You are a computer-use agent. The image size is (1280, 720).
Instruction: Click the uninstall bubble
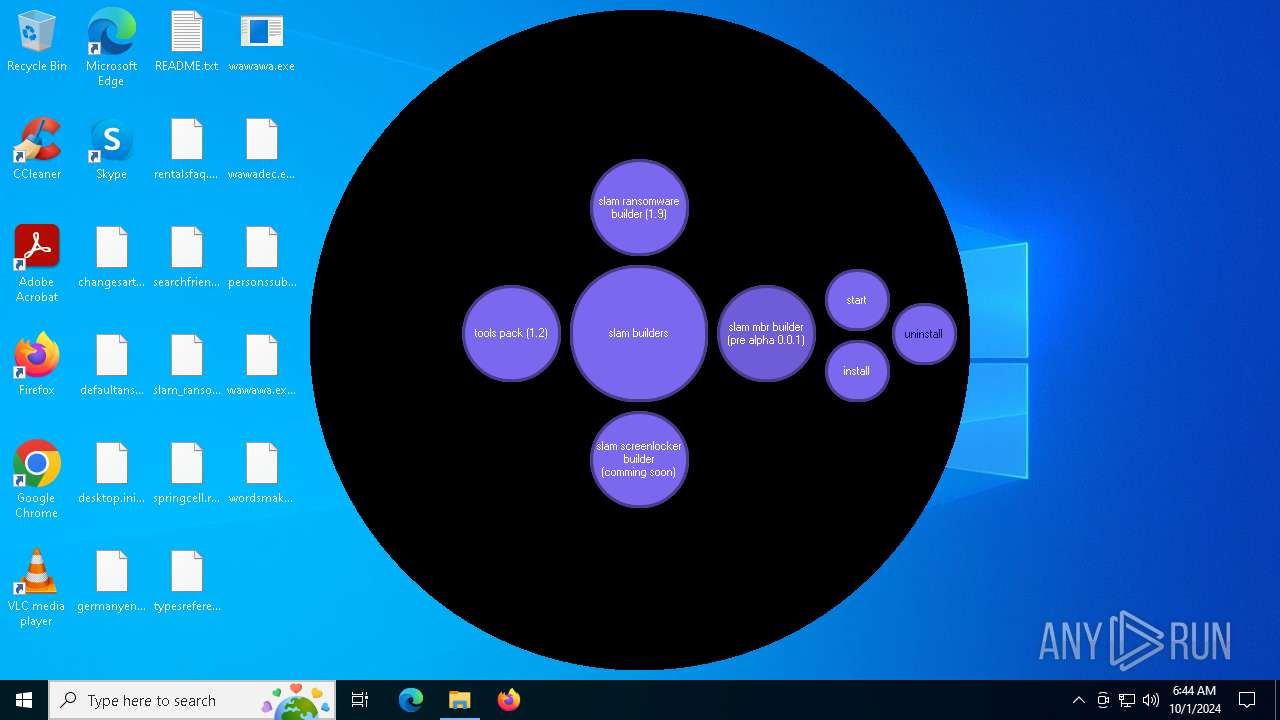tap(924, 334)
